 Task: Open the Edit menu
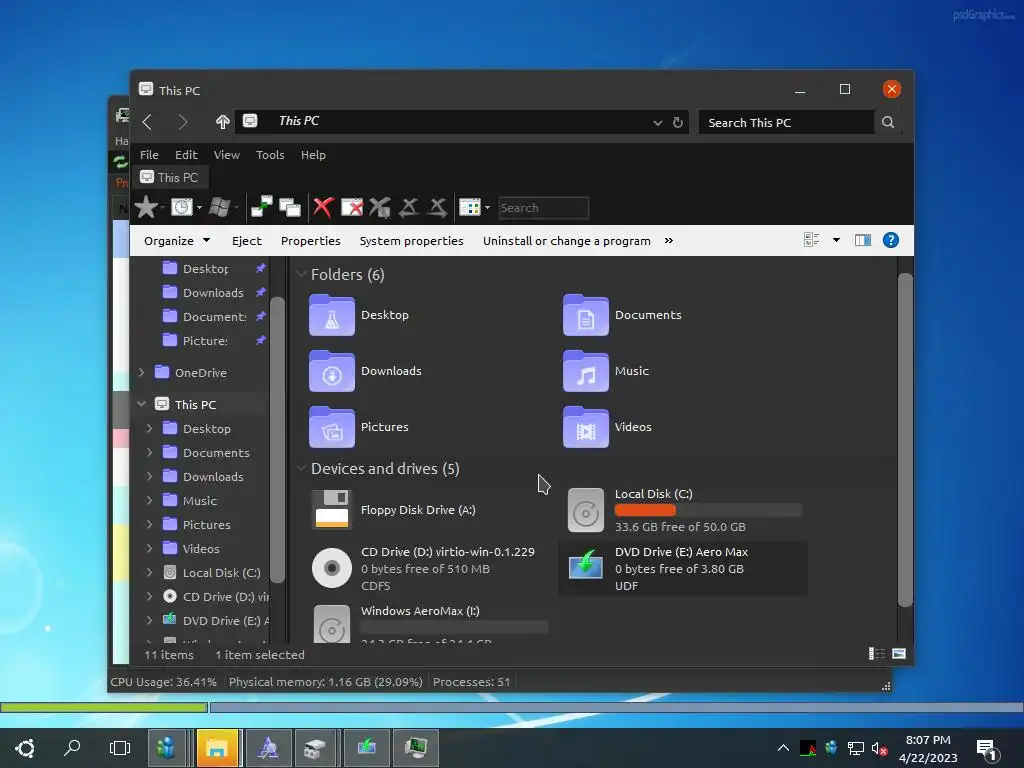[x=186, y=155]
